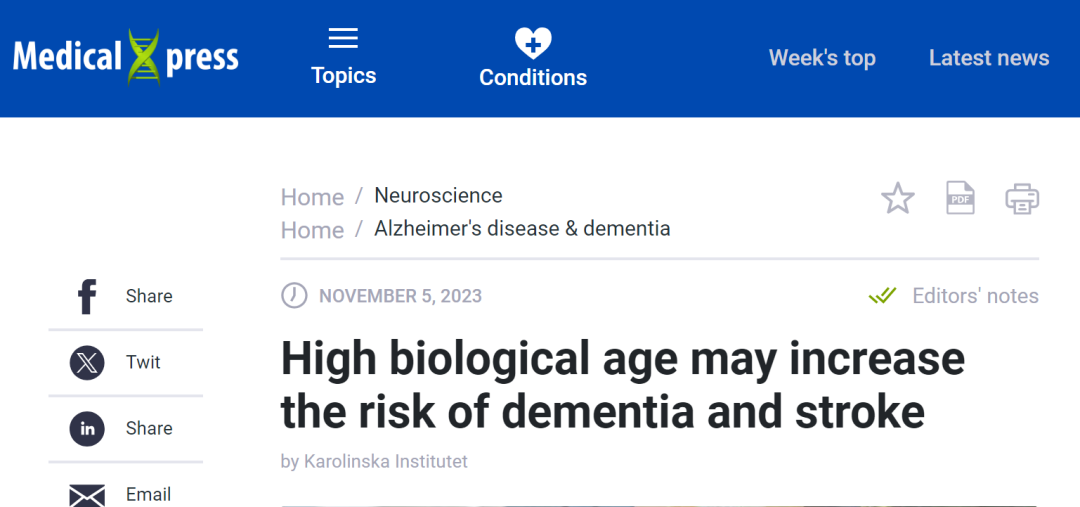Image resolution: width=1080 pixels, height=507 pixels.
Task: Click the Conditions label
Action: pyautogui.click(x=533, y=77)
